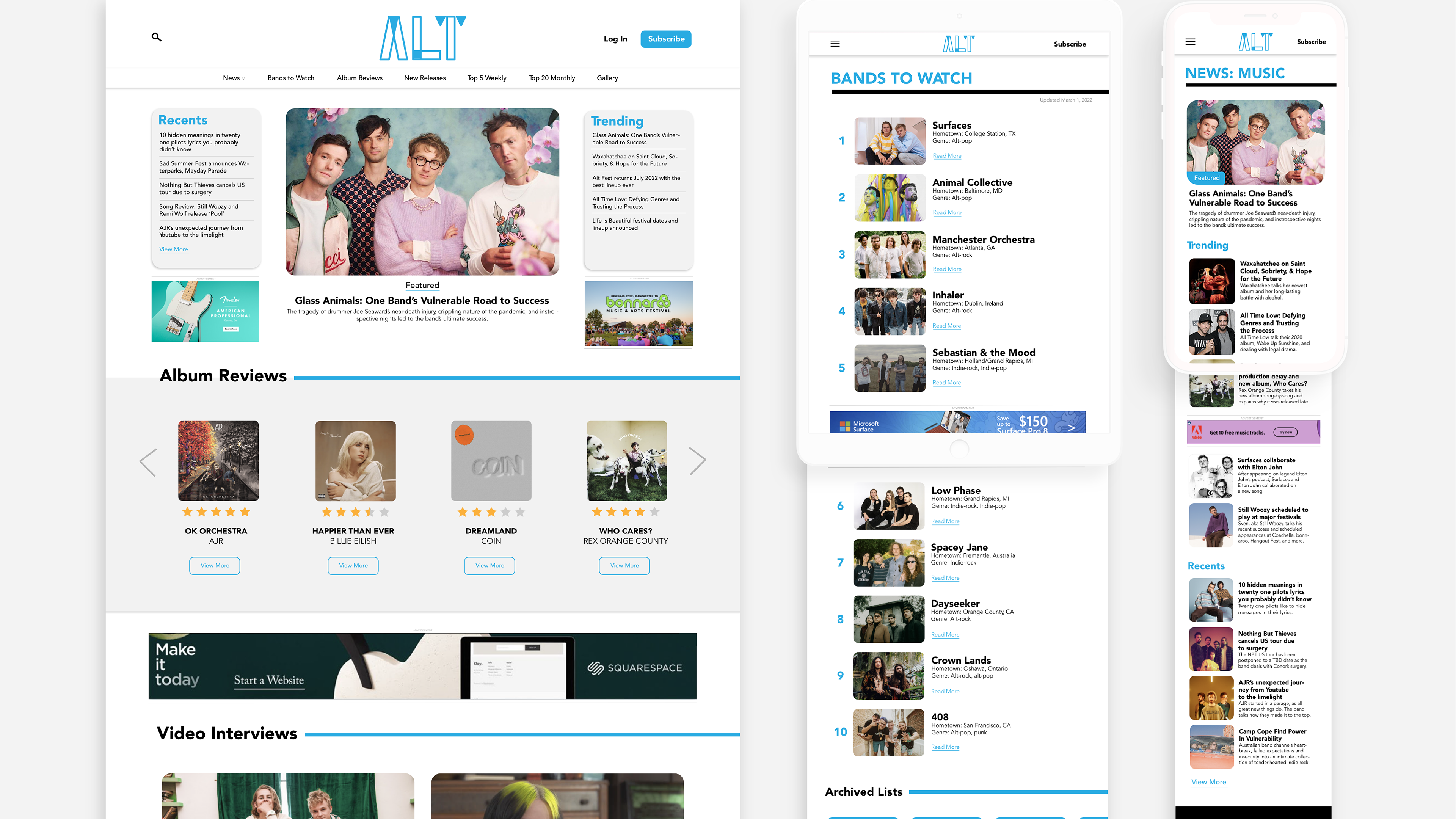Click View More for Happier Than Ever album
Viewport: 1456px width, 819px height.
pyautogui.click(x=353, y=566)
